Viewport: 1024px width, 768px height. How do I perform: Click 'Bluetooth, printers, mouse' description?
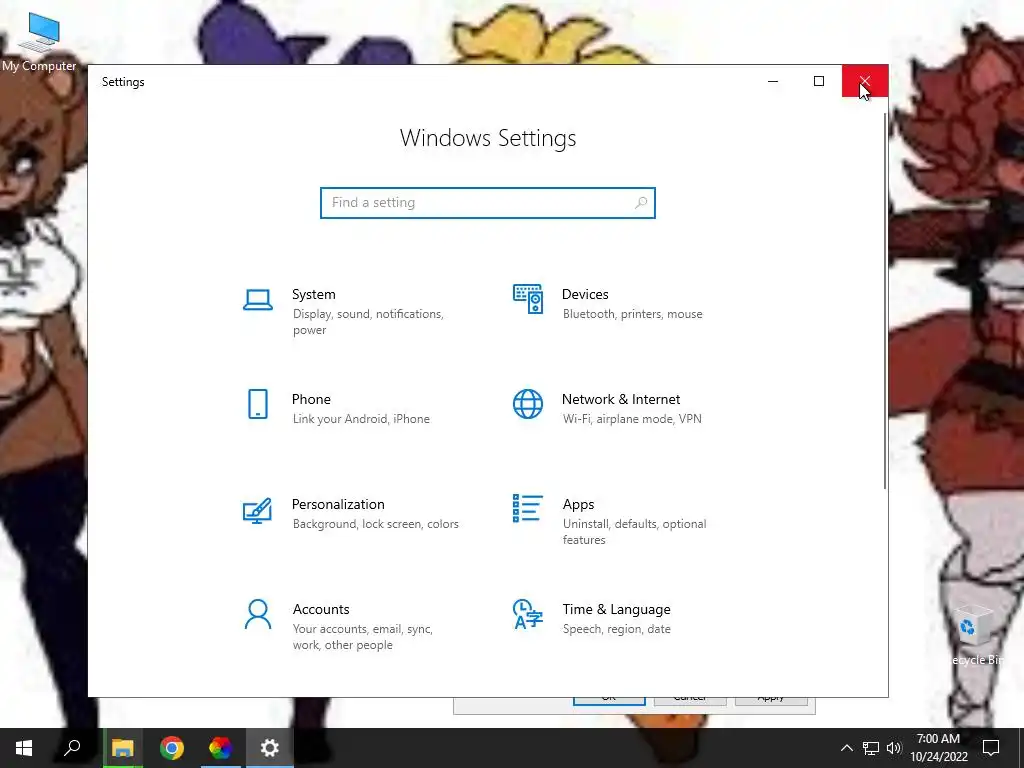click(633, 314)
